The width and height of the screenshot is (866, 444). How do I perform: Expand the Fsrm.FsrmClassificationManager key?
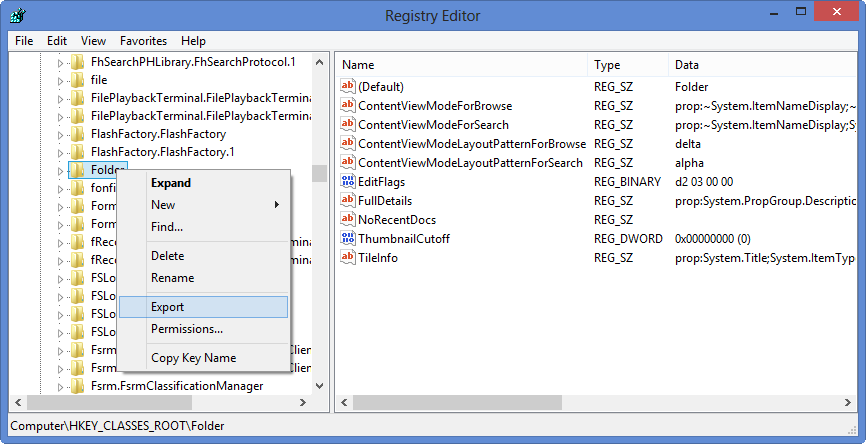pyautogui.click(x=61, y=386)
